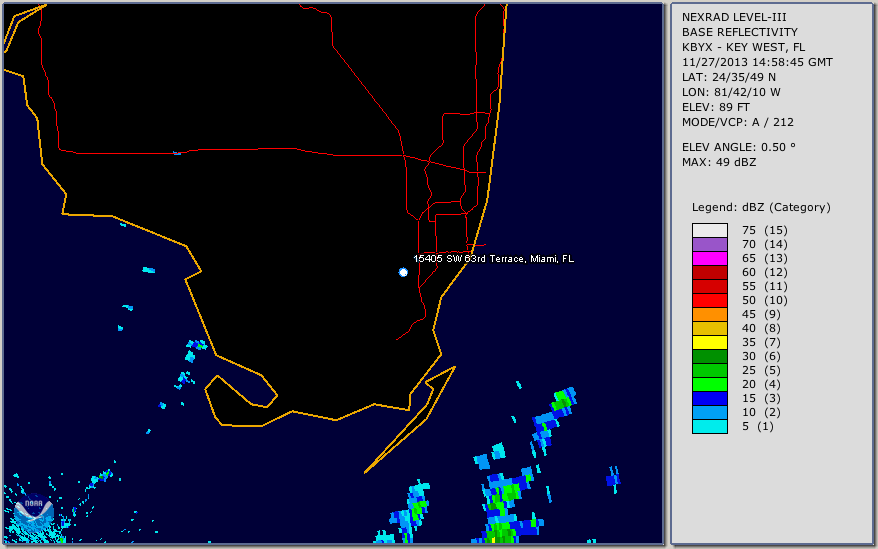Click the 'LAT: 24/35/49 N' text
The width and height of the screenshot is (878, 549).
[728, 77]
